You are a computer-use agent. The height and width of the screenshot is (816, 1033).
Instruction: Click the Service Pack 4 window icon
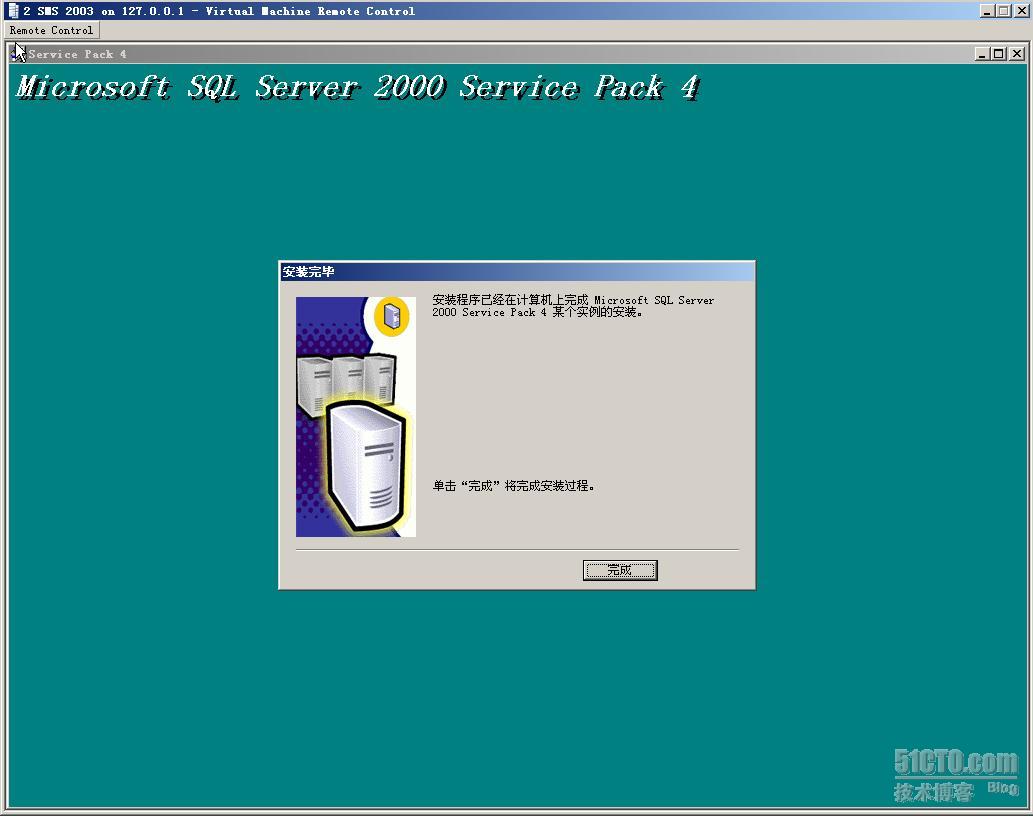tap(18, 54)
